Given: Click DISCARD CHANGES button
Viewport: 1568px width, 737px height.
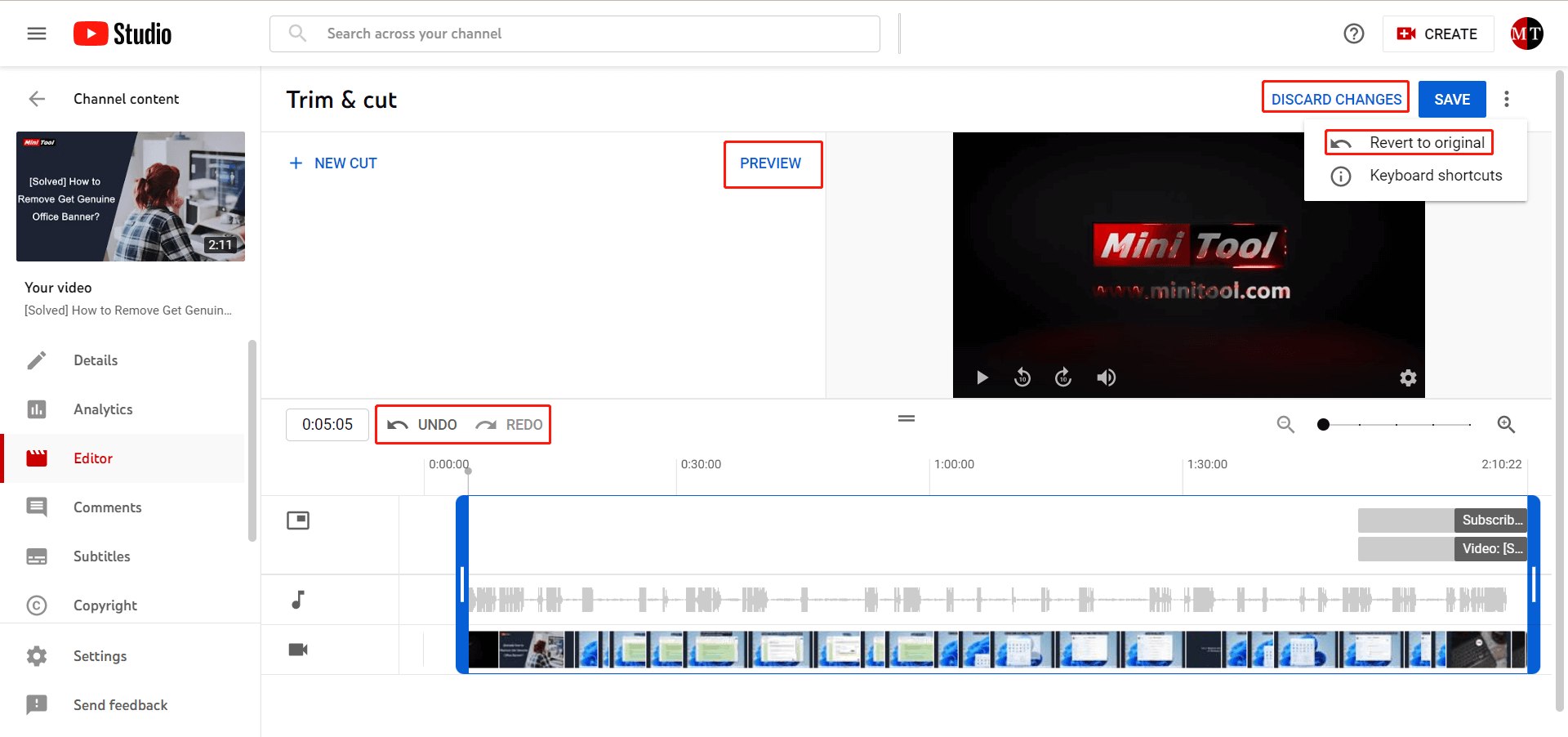Looking at the screenshot, I should coord(1336,99).
